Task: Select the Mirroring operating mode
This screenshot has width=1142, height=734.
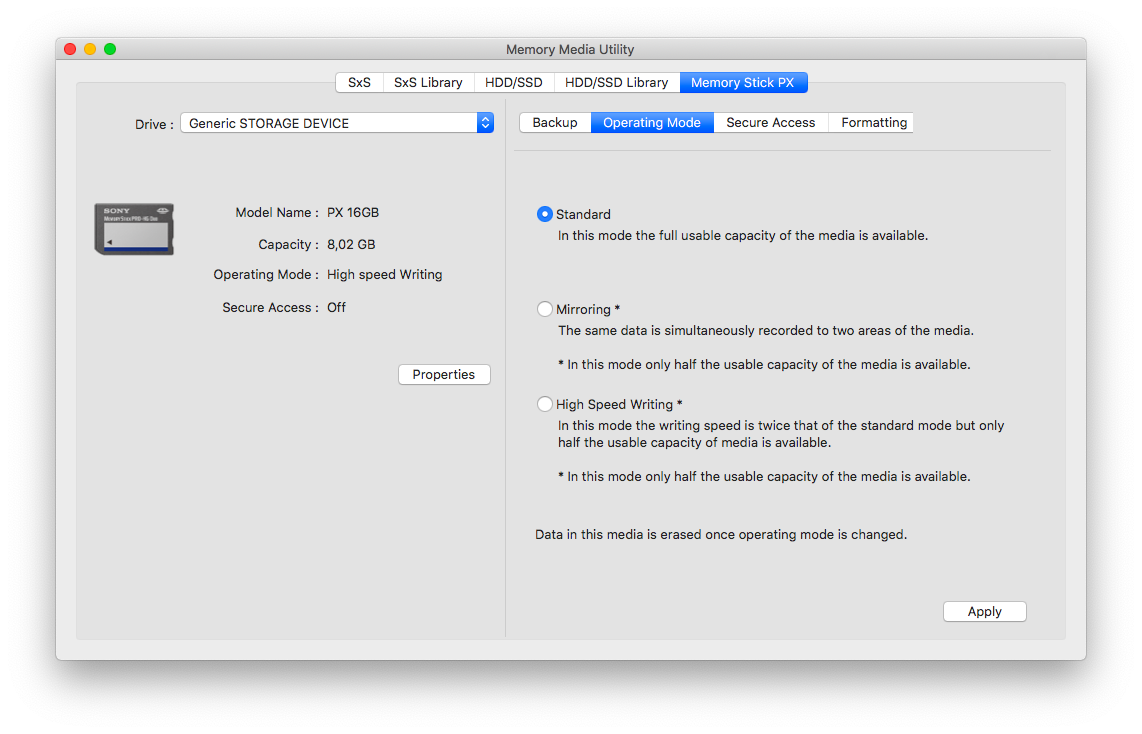Action: (544, 309)
